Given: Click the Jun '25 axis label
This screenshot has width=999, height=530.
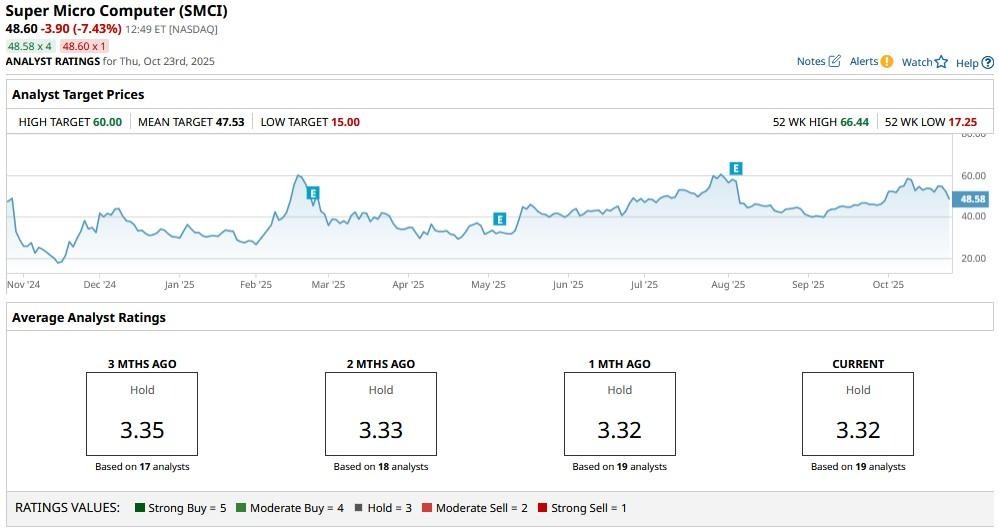Looking at the screenshot, I should [568, 285].
